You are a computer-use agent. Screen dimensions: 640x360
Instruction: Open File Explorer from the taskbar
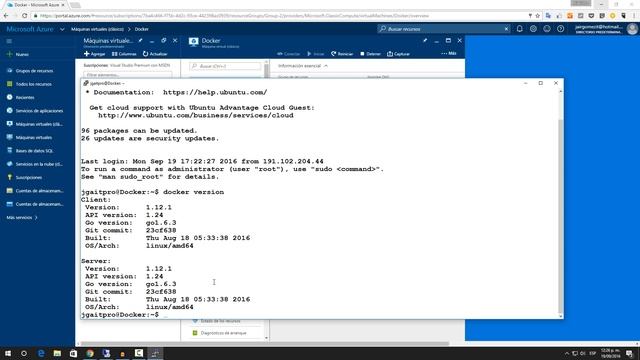(57, 353)
